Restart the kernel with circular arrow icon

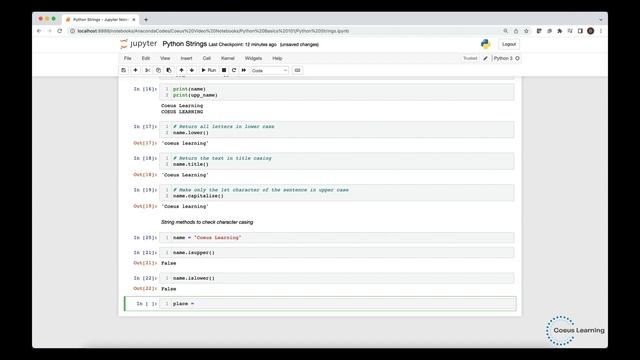[x=234, y=70]
